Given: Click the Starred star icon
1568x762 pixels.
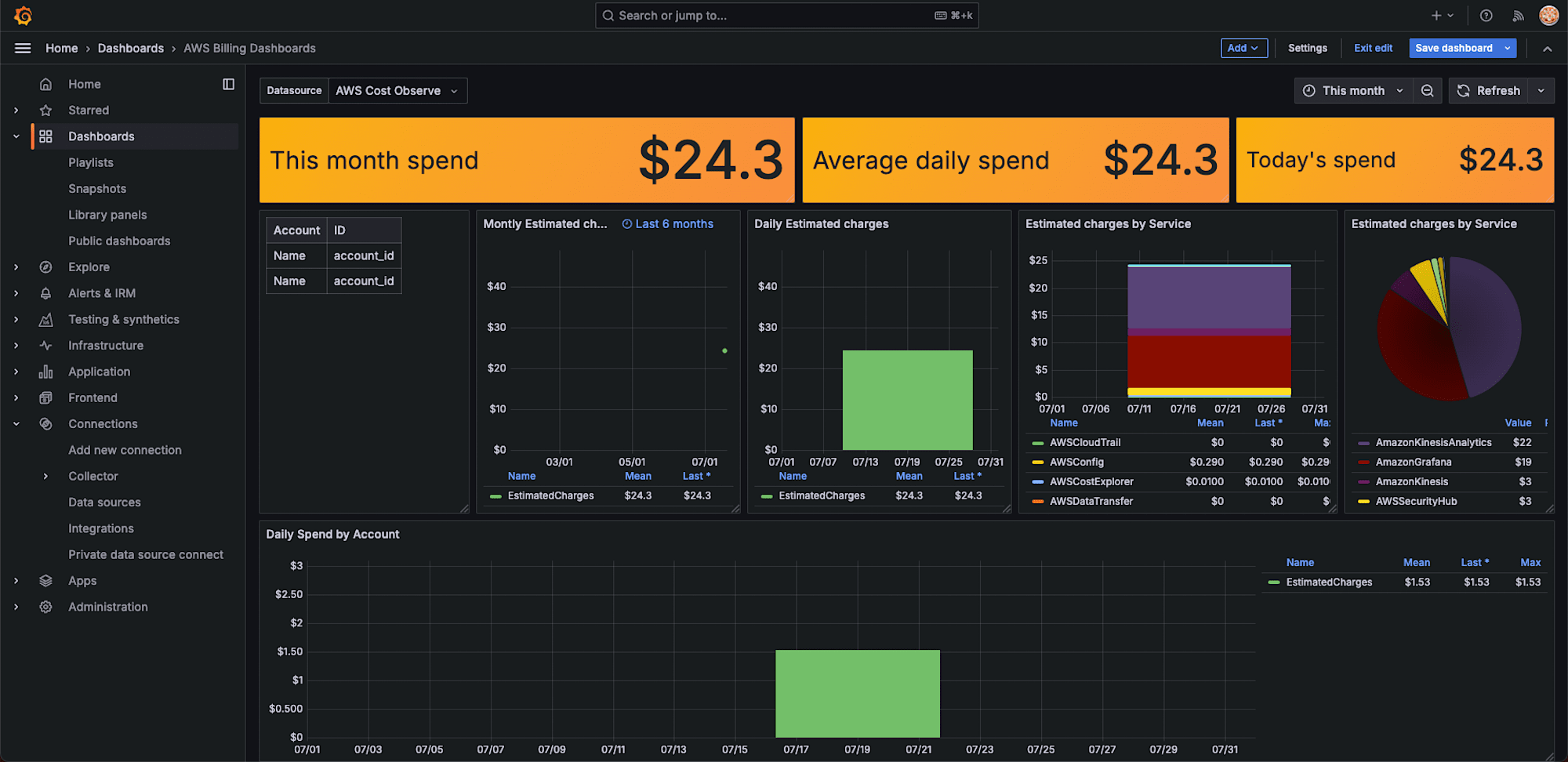Looking at the screenshot, I should coord(45,111).
